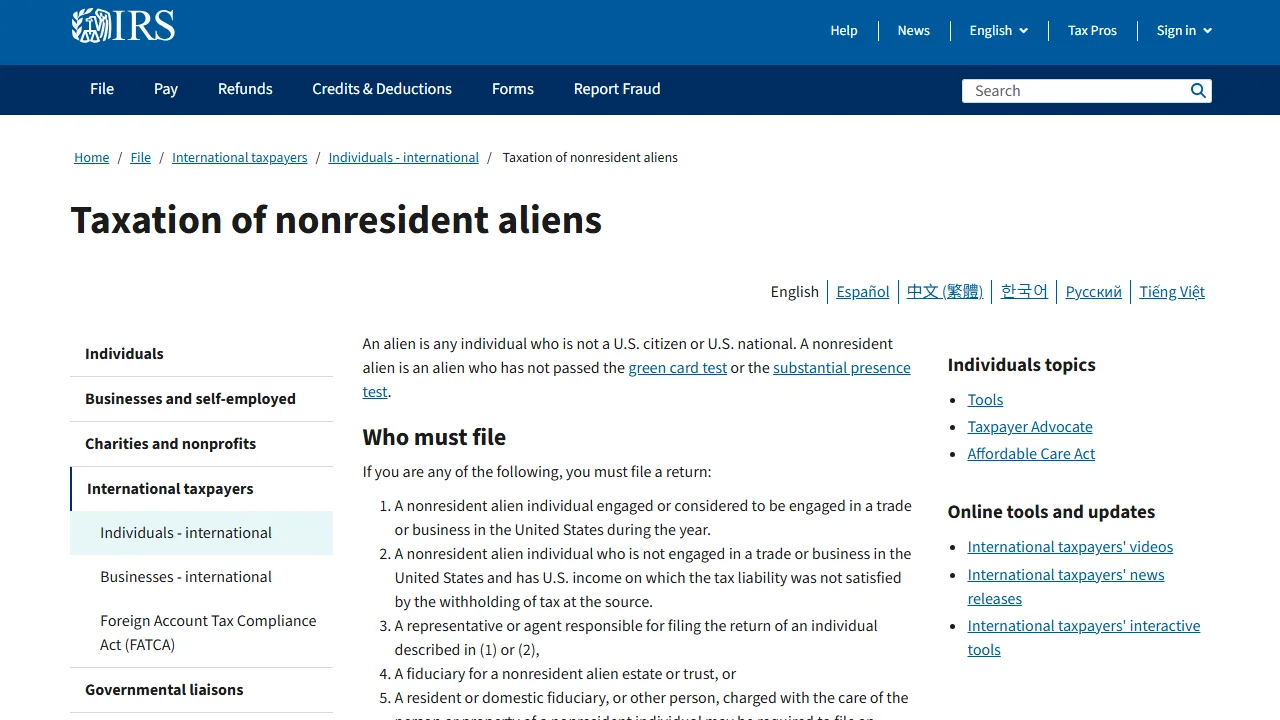Follow the substantial presence test link
The width and height of the screenshot is (1280, 720).
pyautogui.click(x=842, y=368)
